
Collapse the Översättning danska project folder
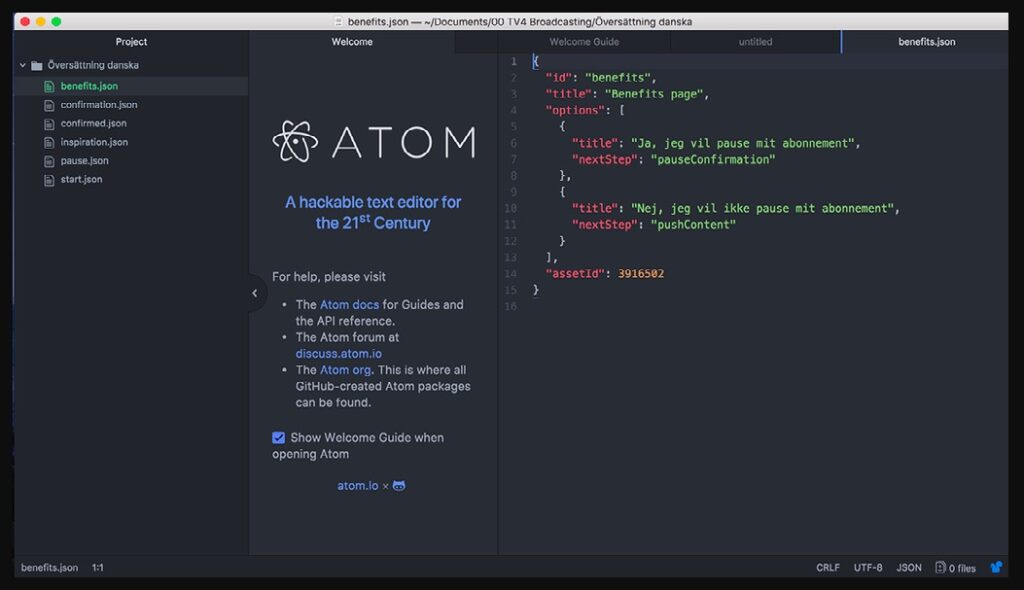23,65
